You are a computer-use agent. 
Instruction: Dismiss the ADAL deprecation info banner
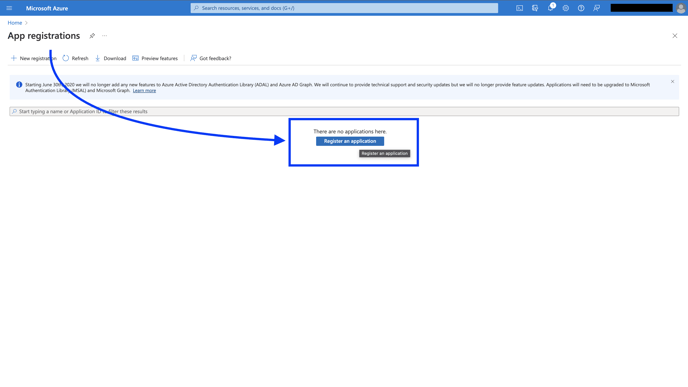(x=672, y=82)
